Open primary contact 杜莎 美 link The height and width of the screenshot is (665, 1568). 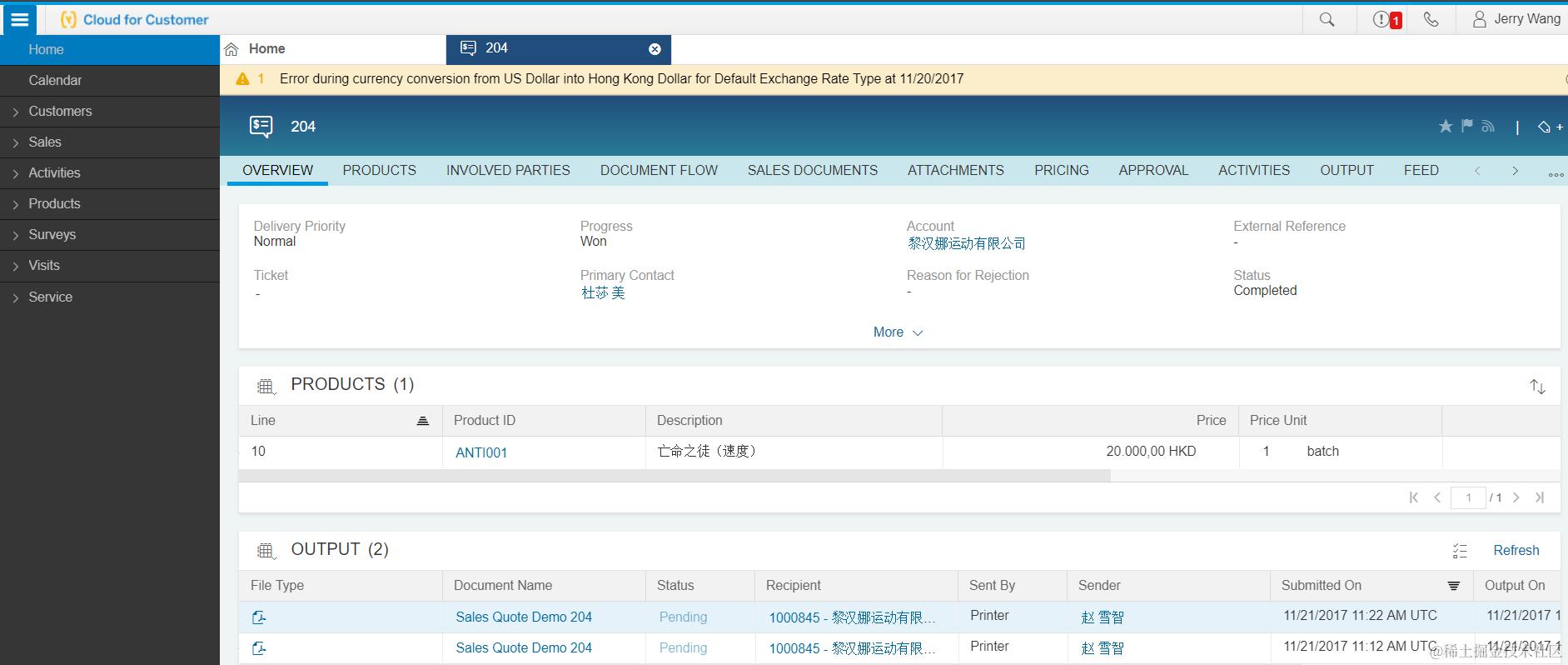[x=603, y=292]
